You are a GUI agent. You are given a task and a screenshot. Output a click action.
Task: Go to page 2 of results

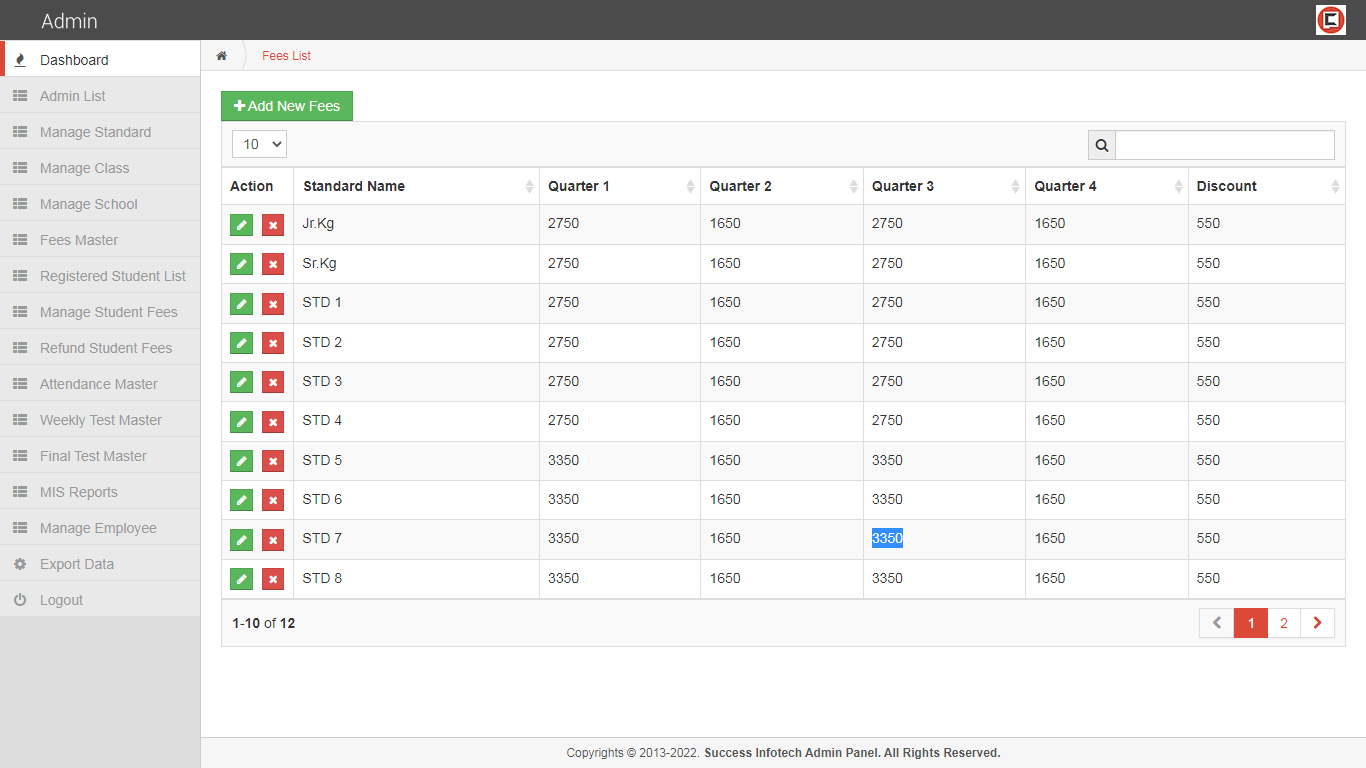pos(1284,623)
